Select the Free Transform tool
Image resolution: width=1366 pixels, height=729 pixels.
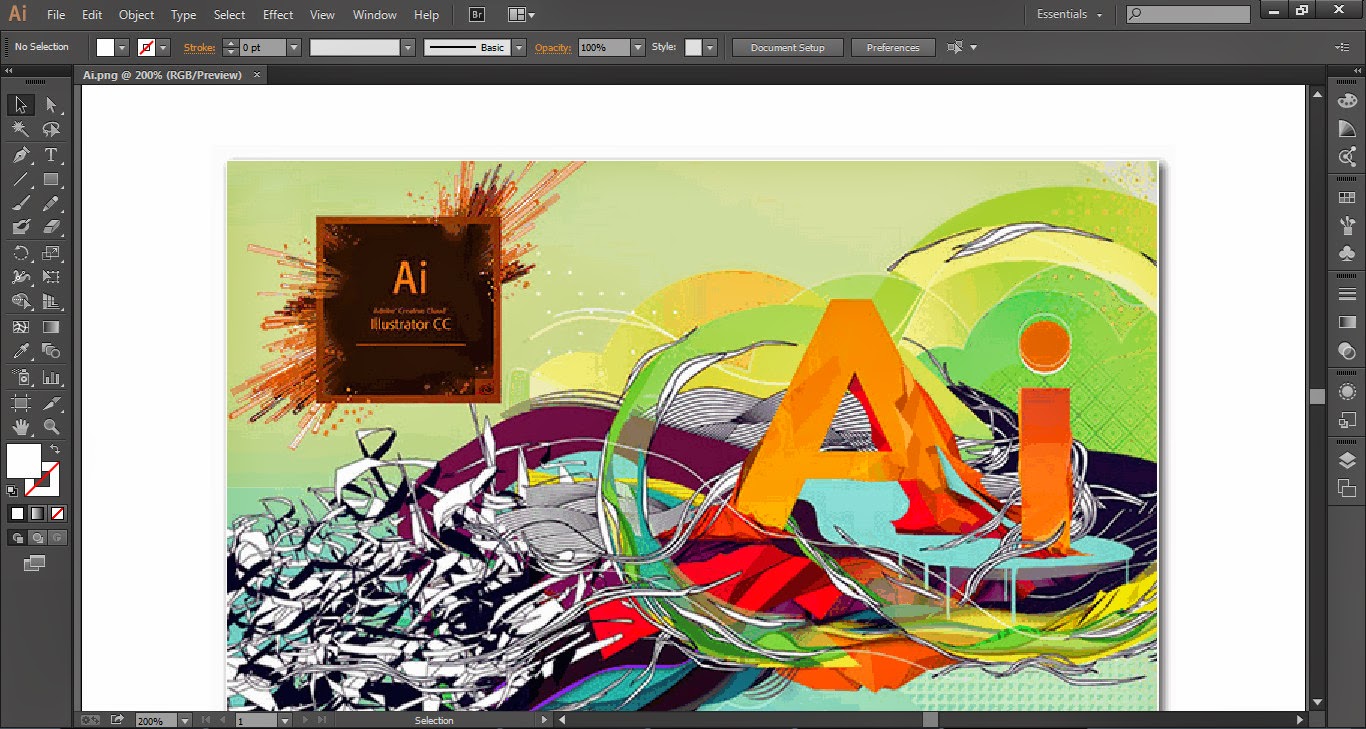(51, 277)
